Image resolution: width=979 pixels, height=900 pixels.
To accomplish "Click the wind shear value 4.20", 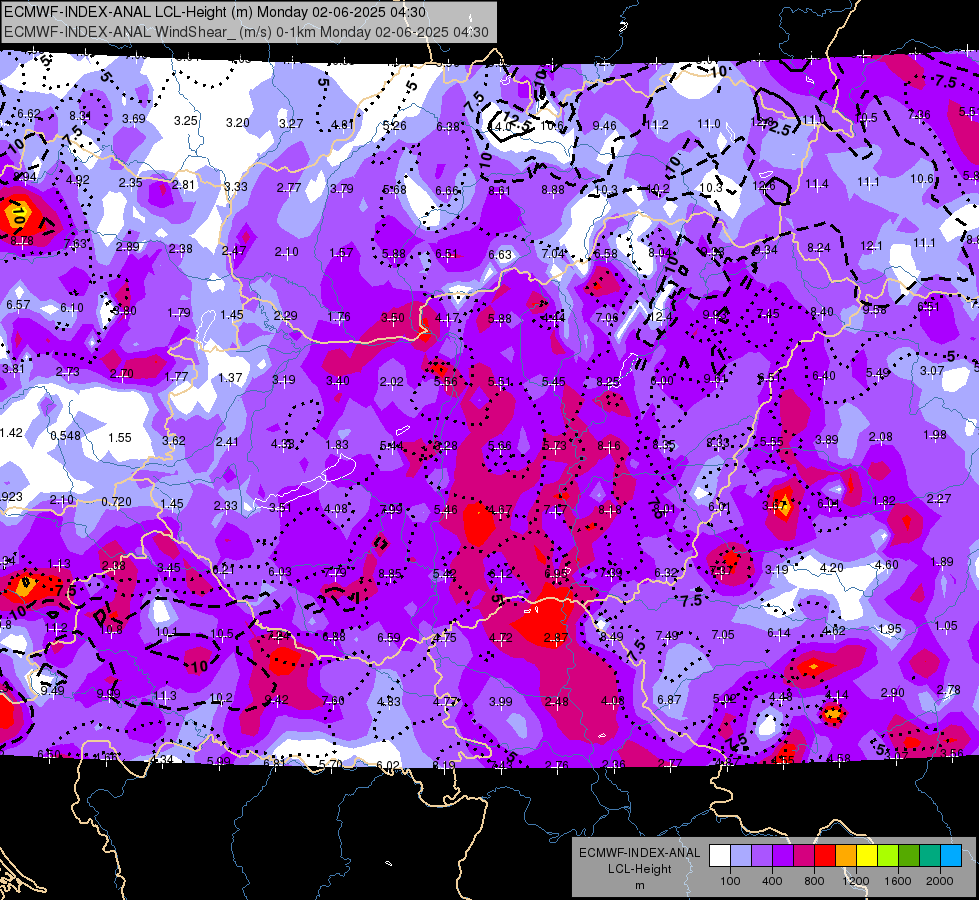I will coord(832,567).
